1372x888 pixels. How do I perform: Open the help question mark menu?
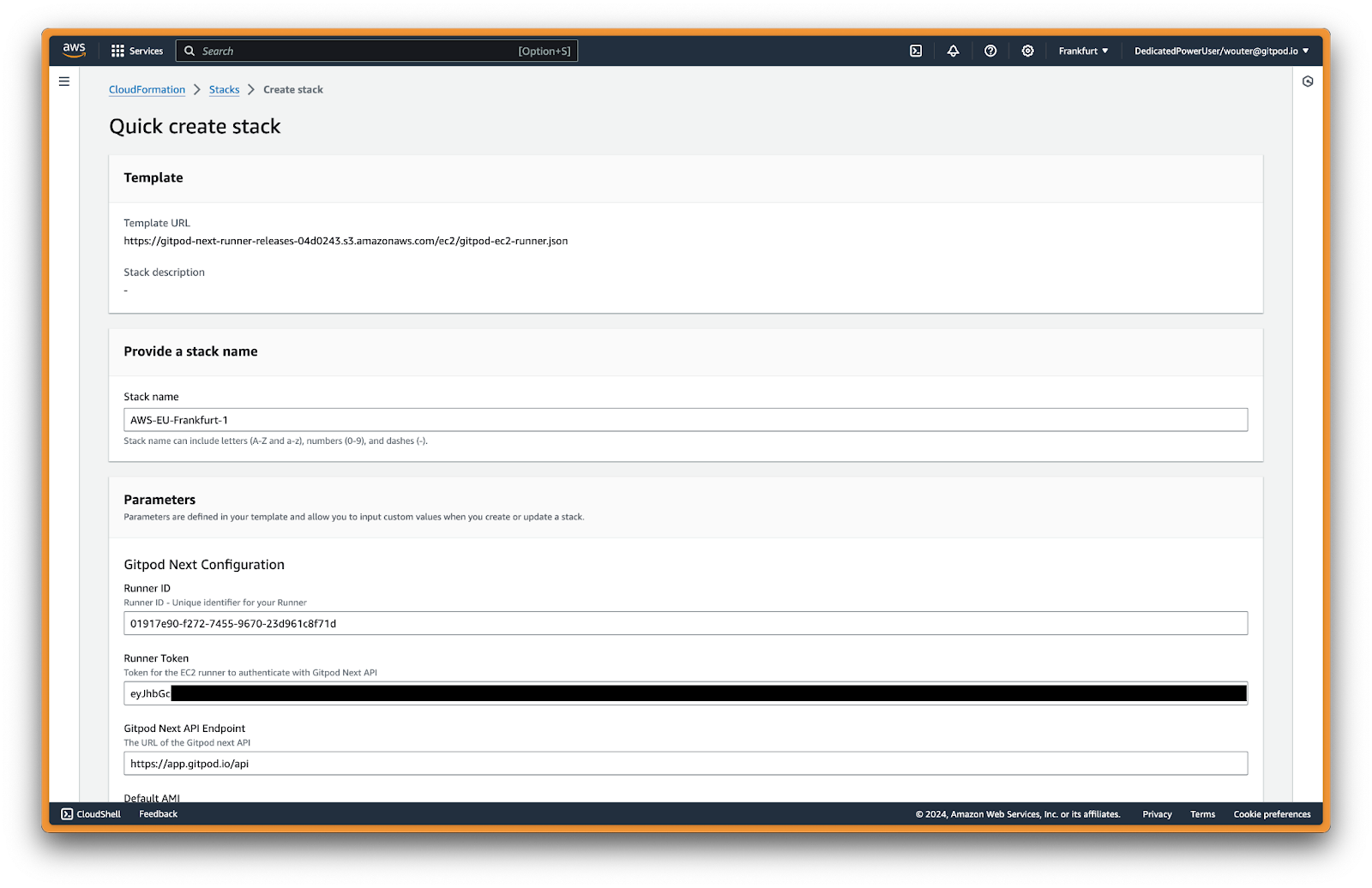point(990,51)
